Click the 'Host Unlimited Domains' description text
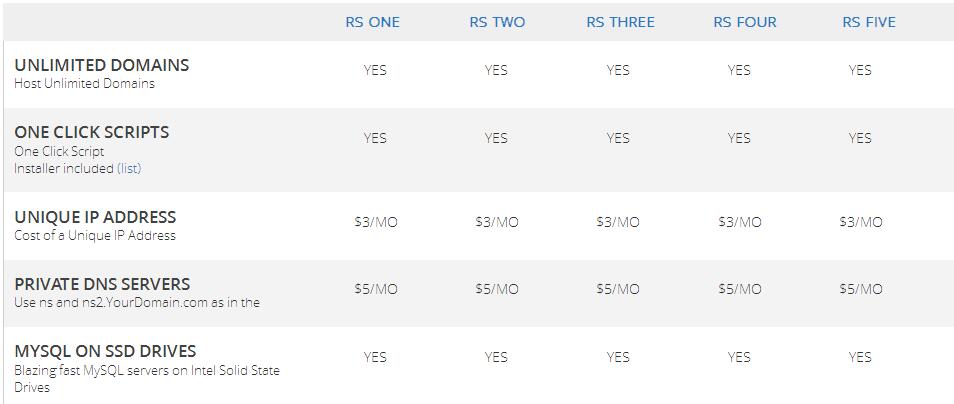Viewport: 954px width, 404px height. click(x=84, y=84)
